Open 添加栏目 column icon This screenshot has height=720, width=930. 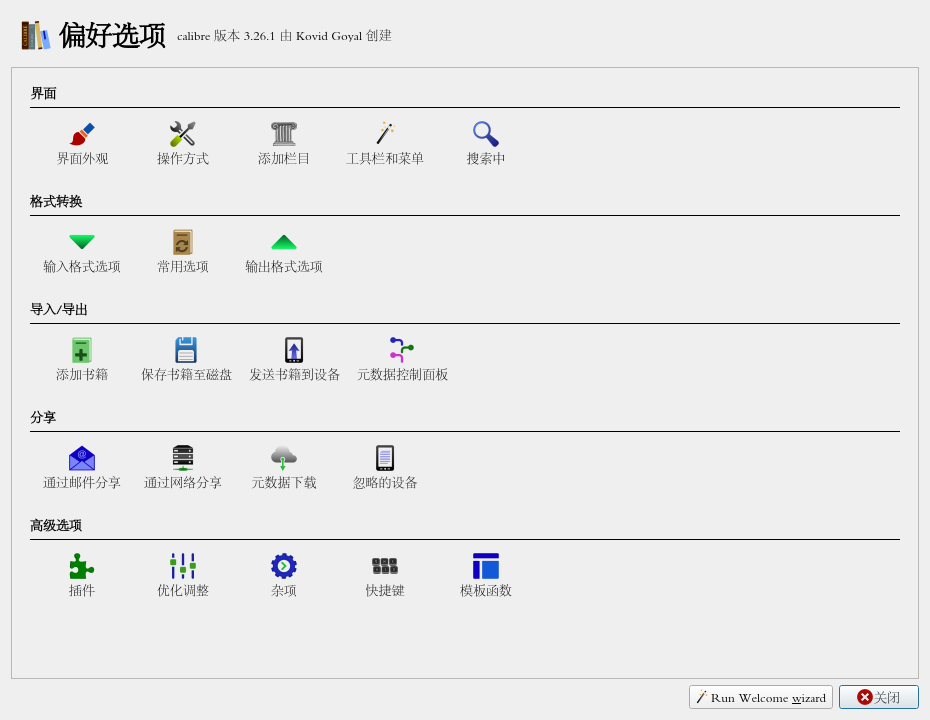point(284,134)
